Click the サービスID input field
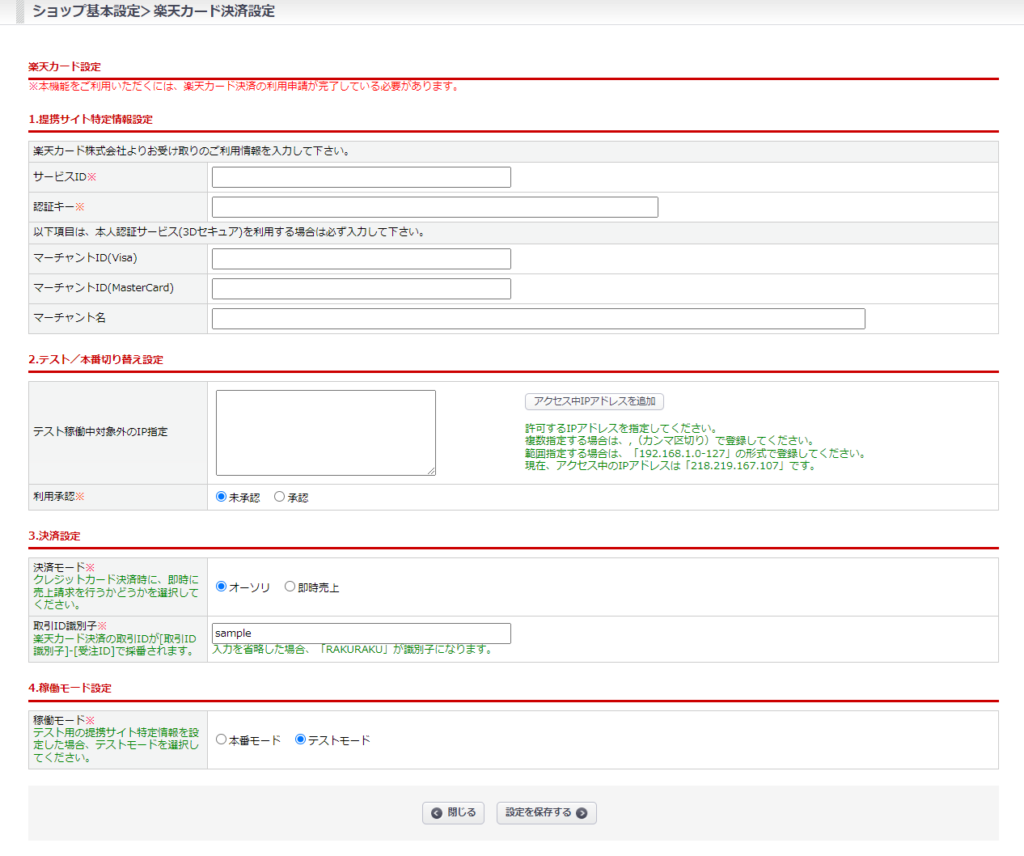Image resolution: width=1024 pixels, height=856 pixels. 361,177
